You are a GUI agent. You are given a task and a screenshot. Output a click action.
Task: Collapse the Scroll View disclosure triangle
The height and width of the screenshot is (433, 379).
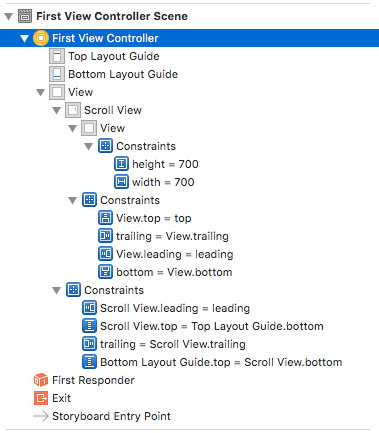pos(57,110)
